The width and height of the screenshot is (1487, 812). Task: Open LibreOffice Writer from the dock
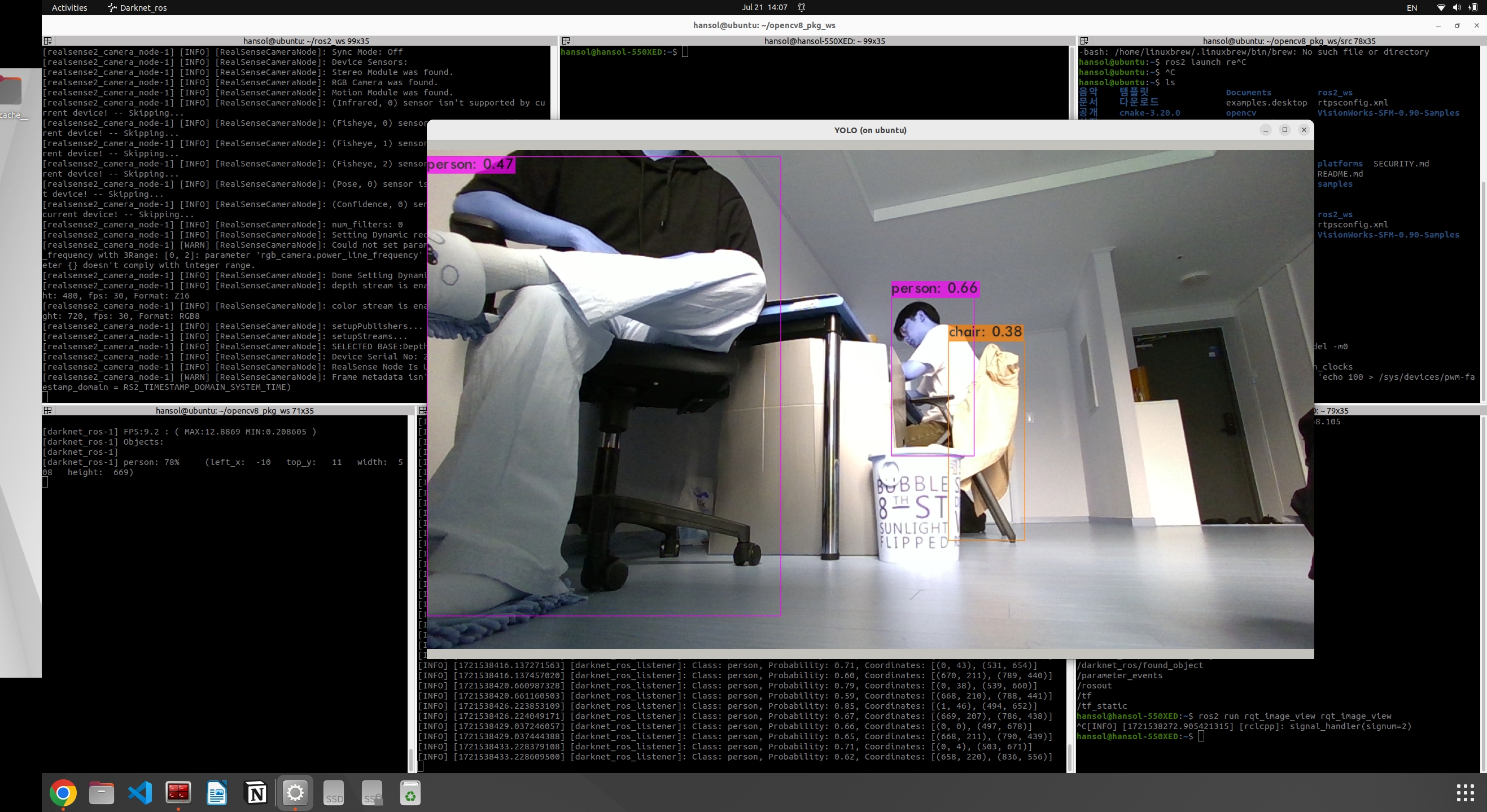pyautogui.click(x=217, y=793)
